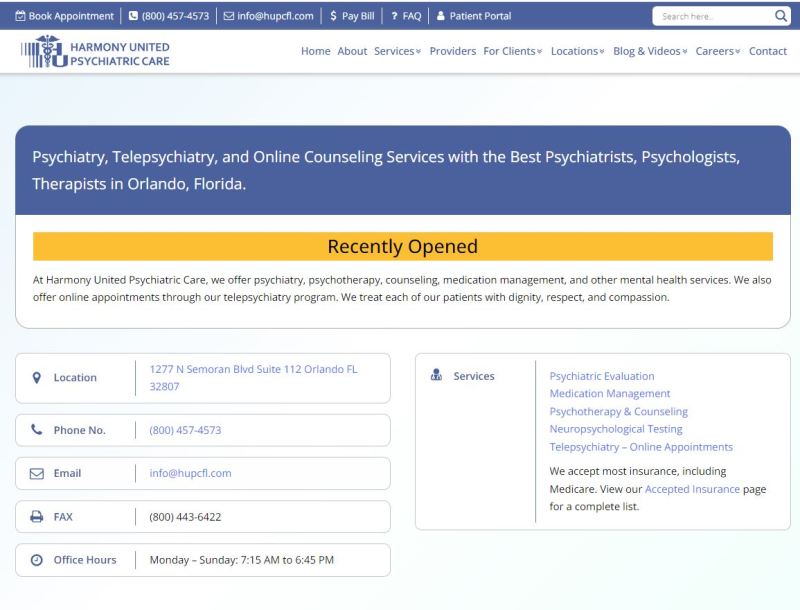
Task: Click the (800) 457-4573 link in Phone No. card
Action: click(185, 430)
